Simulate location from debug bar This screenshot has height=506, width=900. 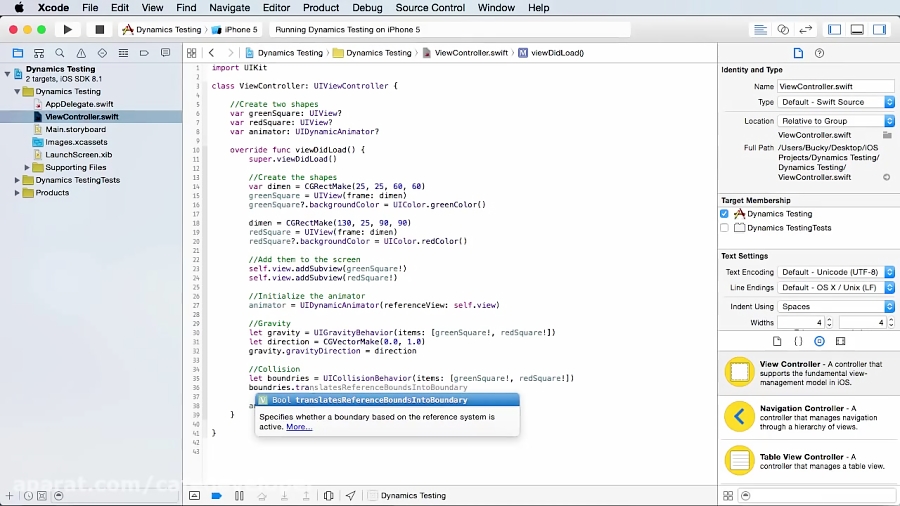pos(351,496)
